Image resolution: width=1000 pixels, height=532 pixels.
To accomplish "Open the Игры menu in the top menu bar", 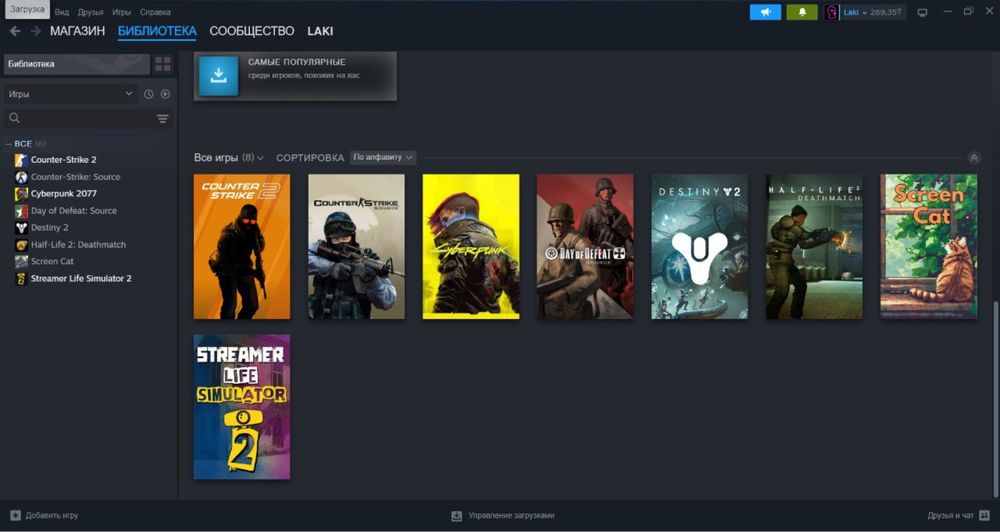I will tap(121, 12).
